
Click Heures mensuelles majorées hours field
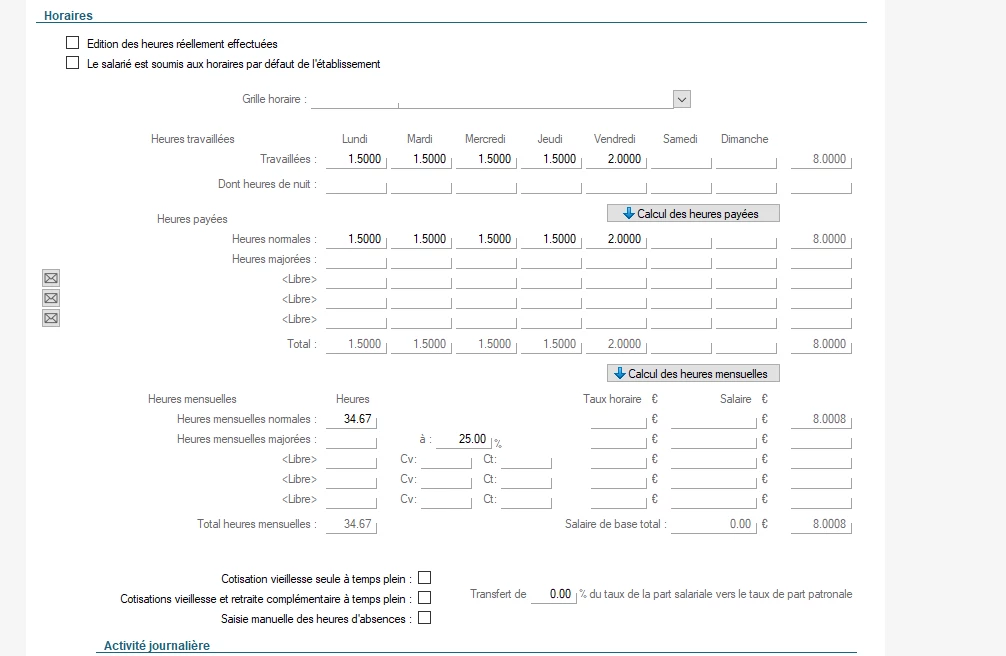[351, 440]
